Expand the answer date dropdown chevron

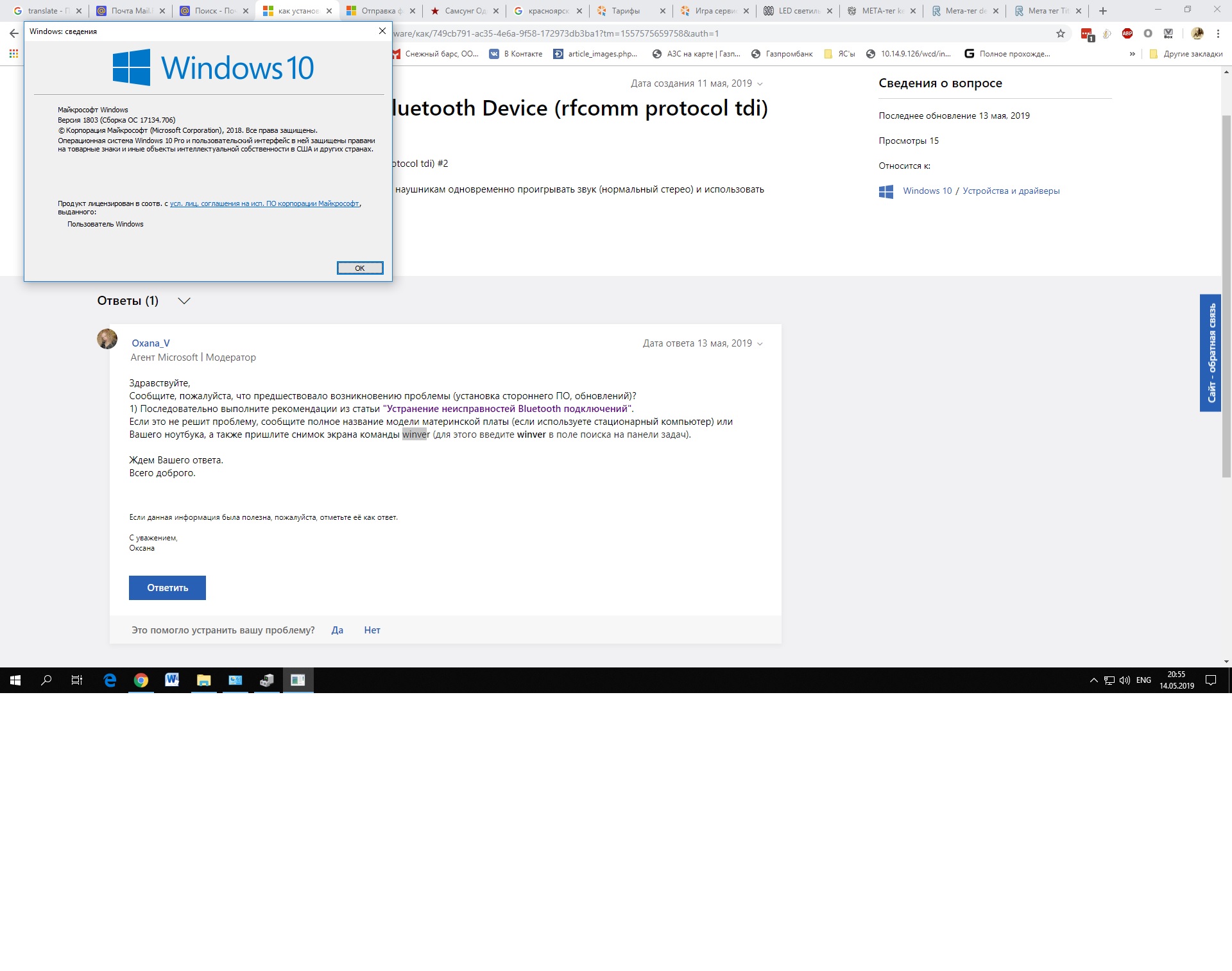760,344
